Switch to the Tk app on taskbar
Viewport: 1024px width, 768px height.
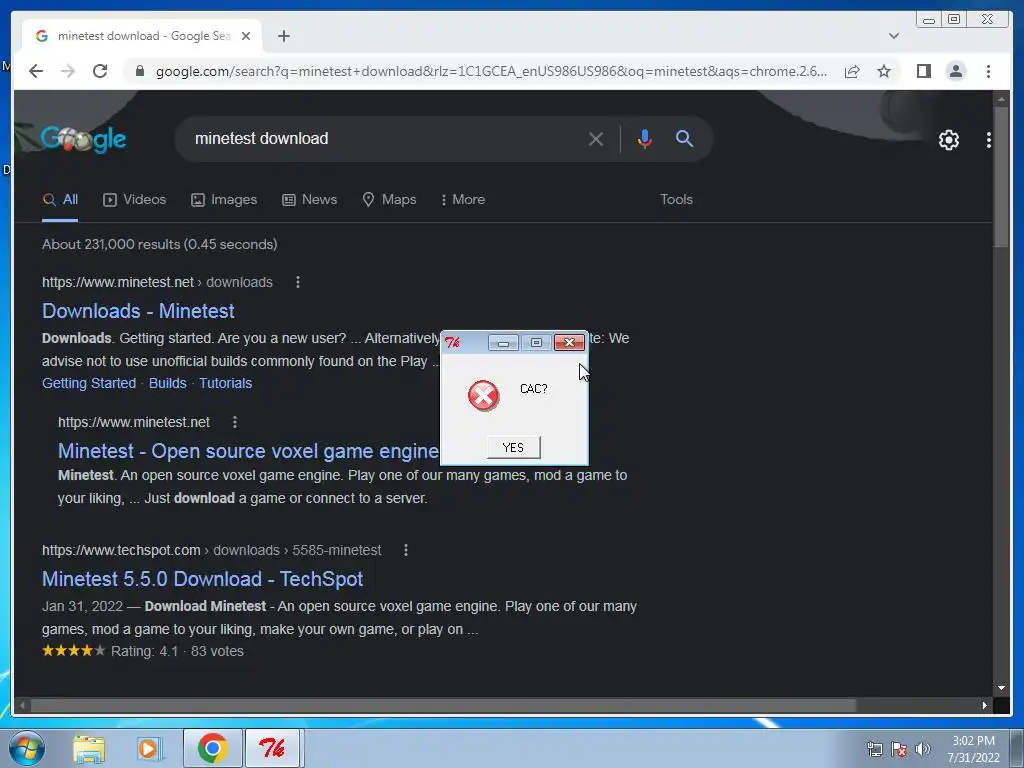point(272,748)
